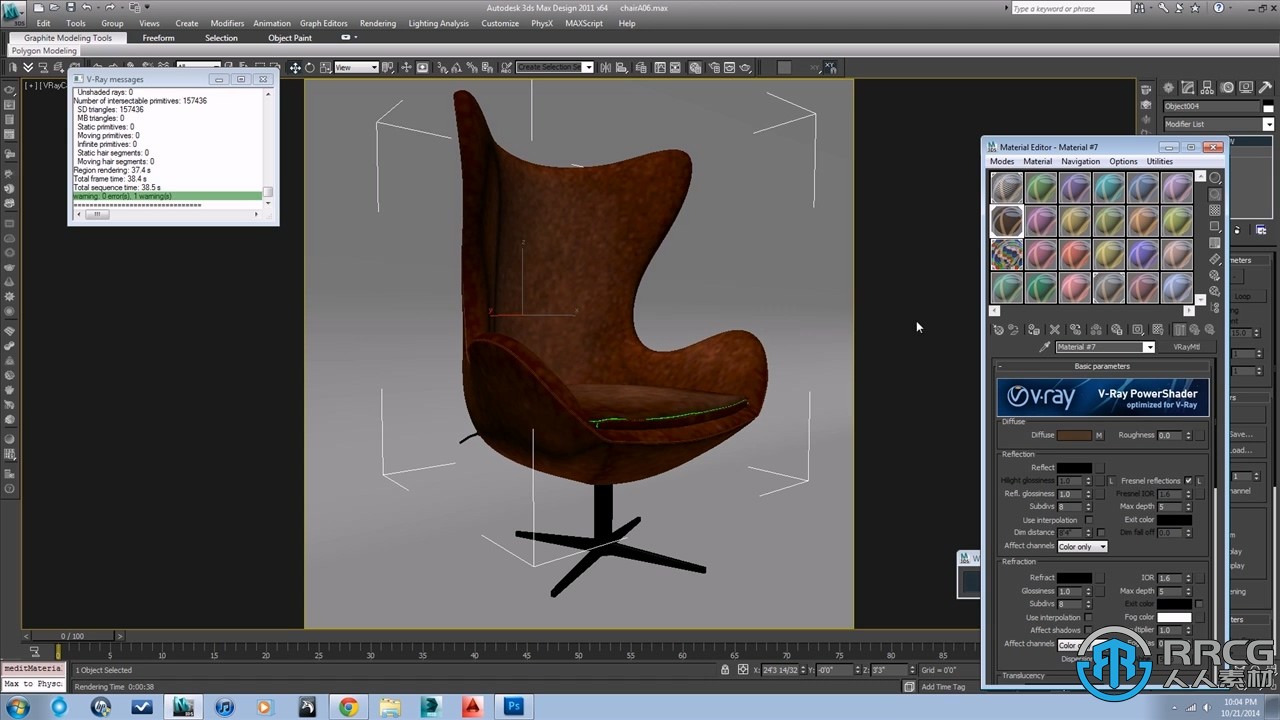Click Sample Type sphere icon
The width and height of the screenshot is (1280, 720).
(1215, 177)
